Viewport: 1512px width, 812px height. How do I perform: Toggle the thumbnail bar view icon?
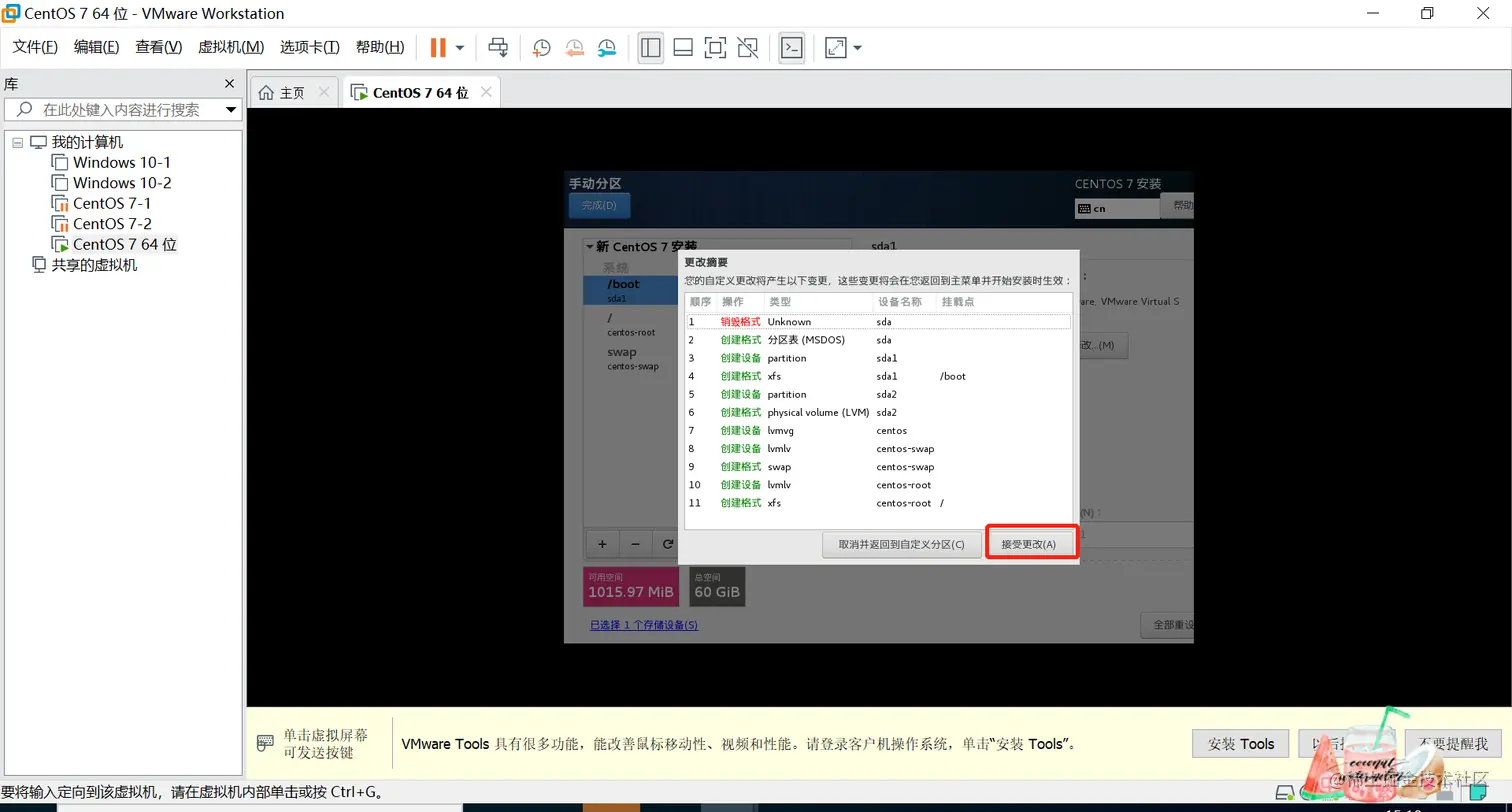coord(683,47)
